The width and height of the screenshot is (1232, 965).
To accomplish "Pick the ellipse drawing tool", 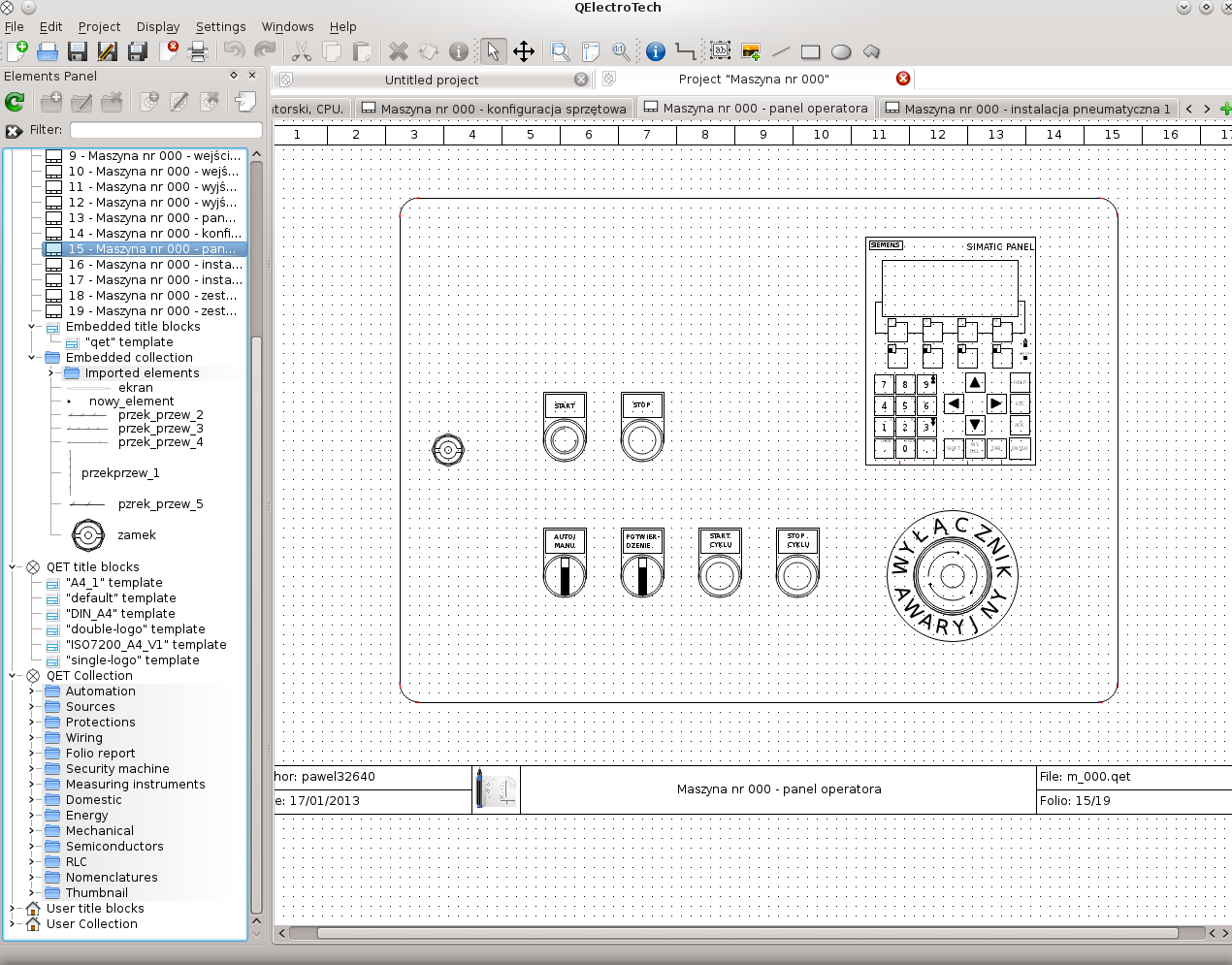I will (x=841, y=51).
